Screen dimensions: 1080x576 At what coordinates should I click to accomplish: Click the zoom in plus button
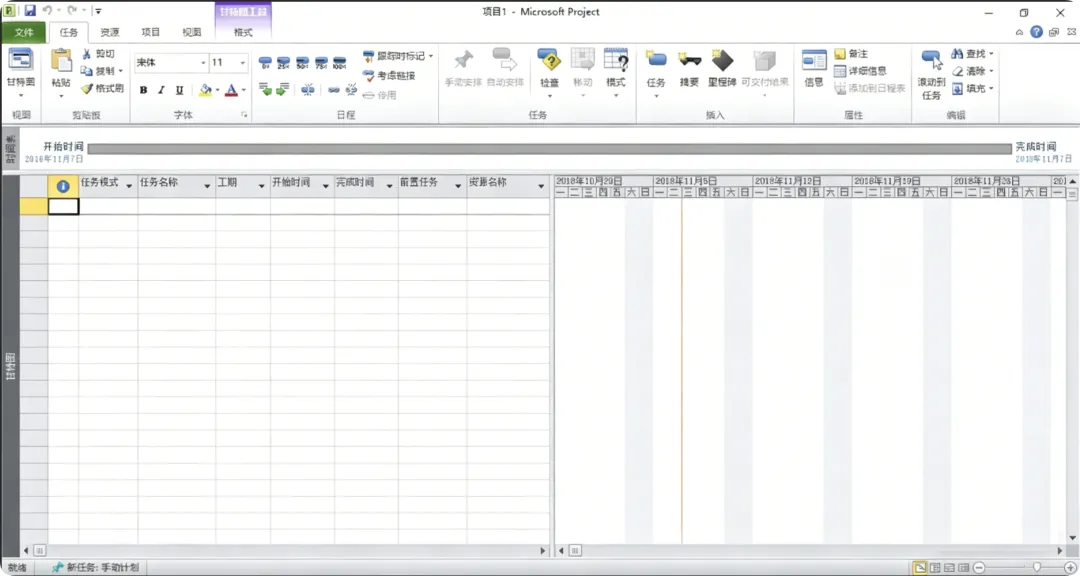1070,568
